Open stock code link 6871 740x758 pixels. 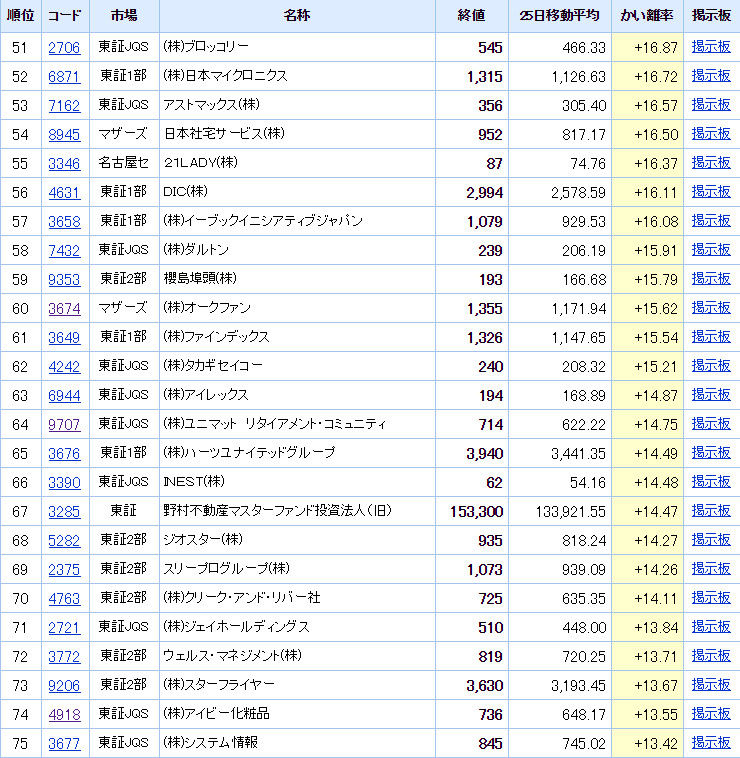[64, 76]
